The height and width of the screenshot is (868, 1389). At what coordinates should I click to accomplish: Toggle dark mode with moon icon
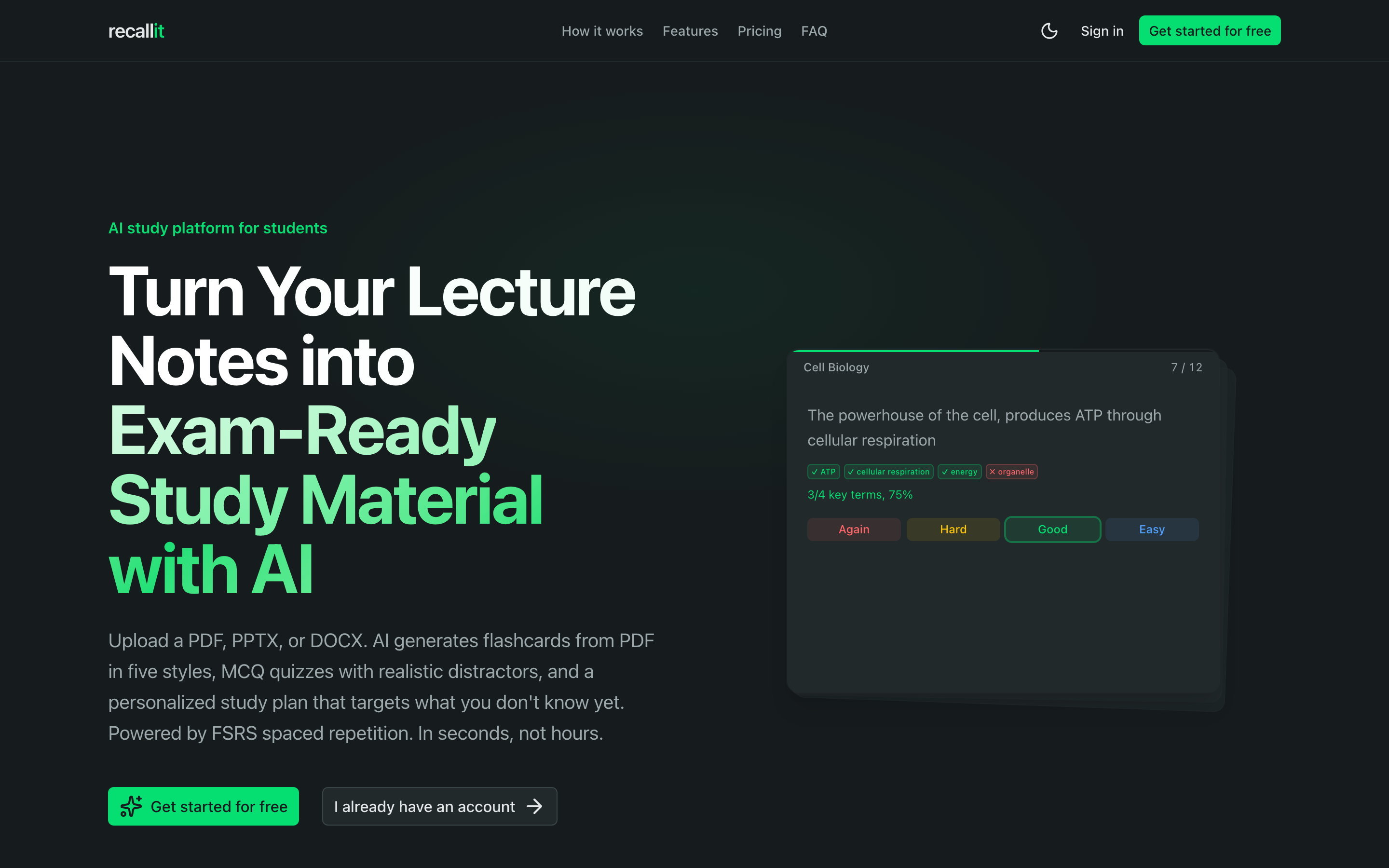click(1049, 31)
